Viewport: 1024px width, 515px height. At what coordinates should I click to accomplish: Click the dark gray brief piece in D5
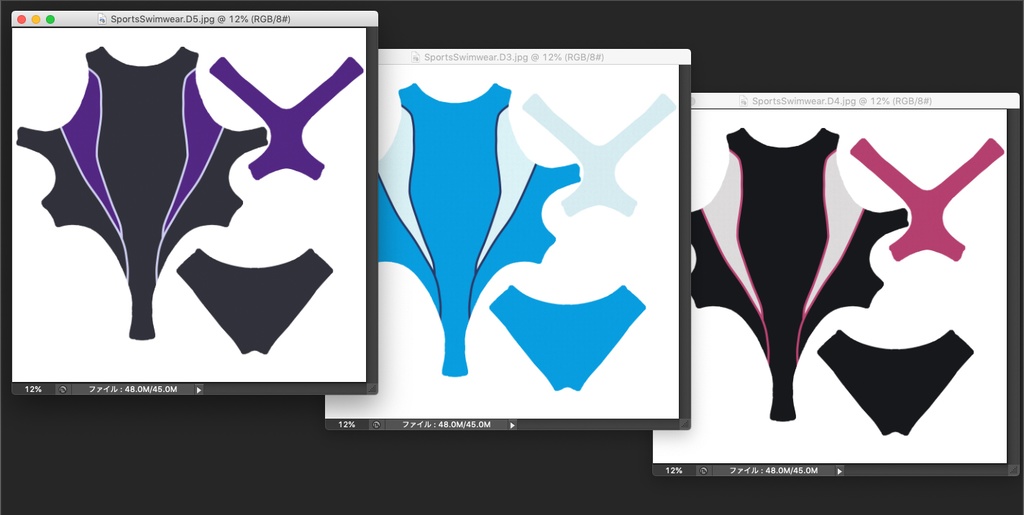[x=255, y=302]
